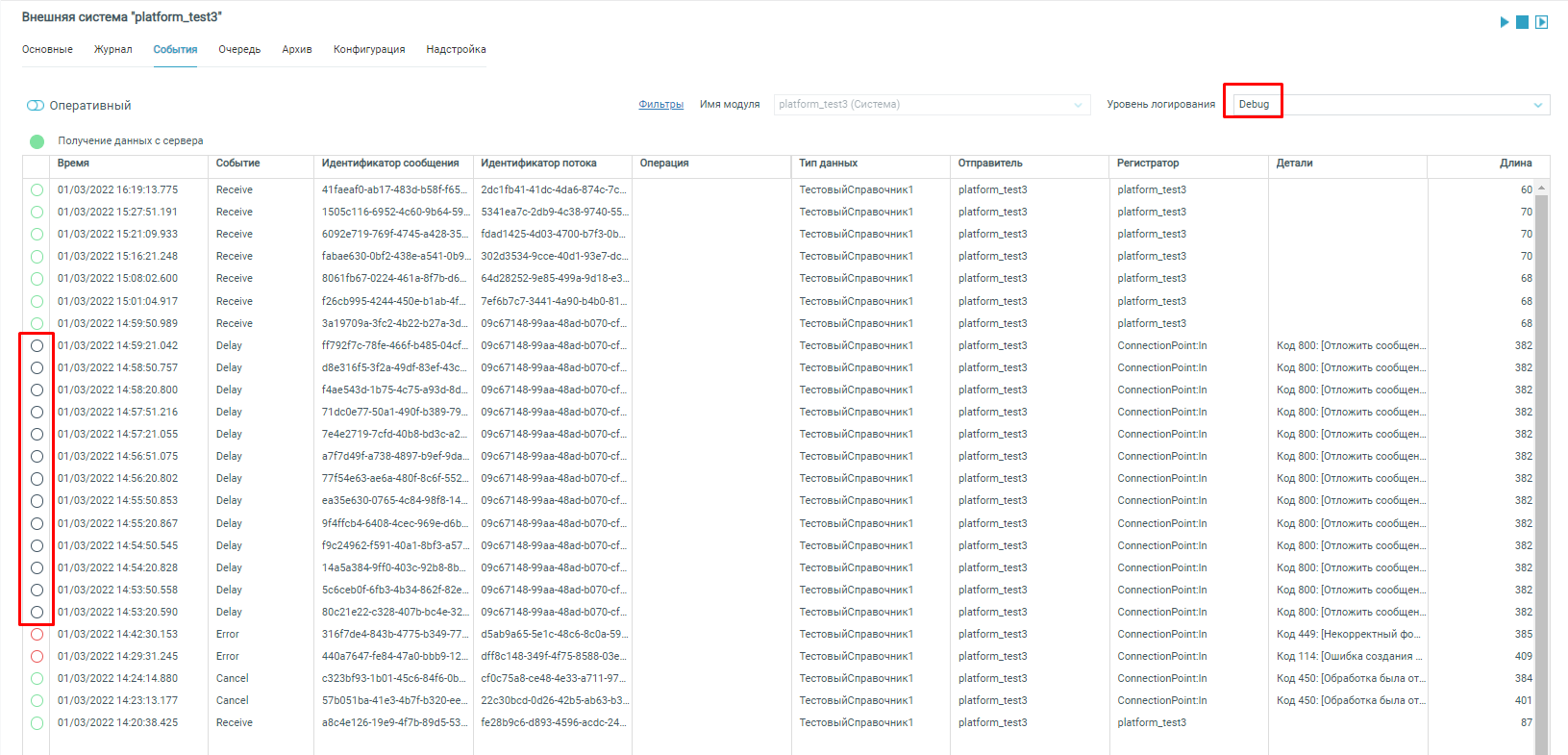Click green status circle of 16:19:13.775 Receive row
The height and width of the screenshot is (755, 1568).
click(37, 190)
